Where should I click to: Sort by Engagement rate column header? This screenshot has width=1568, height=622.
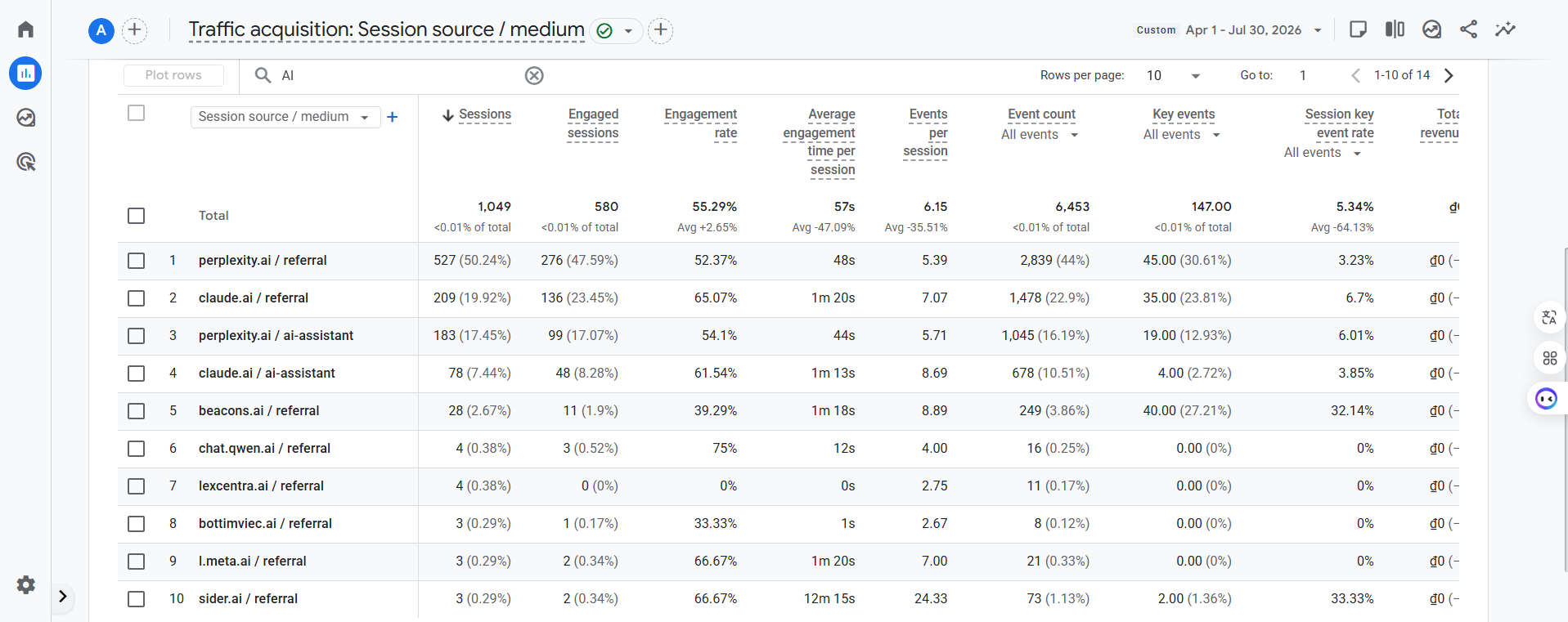[701, 123]
